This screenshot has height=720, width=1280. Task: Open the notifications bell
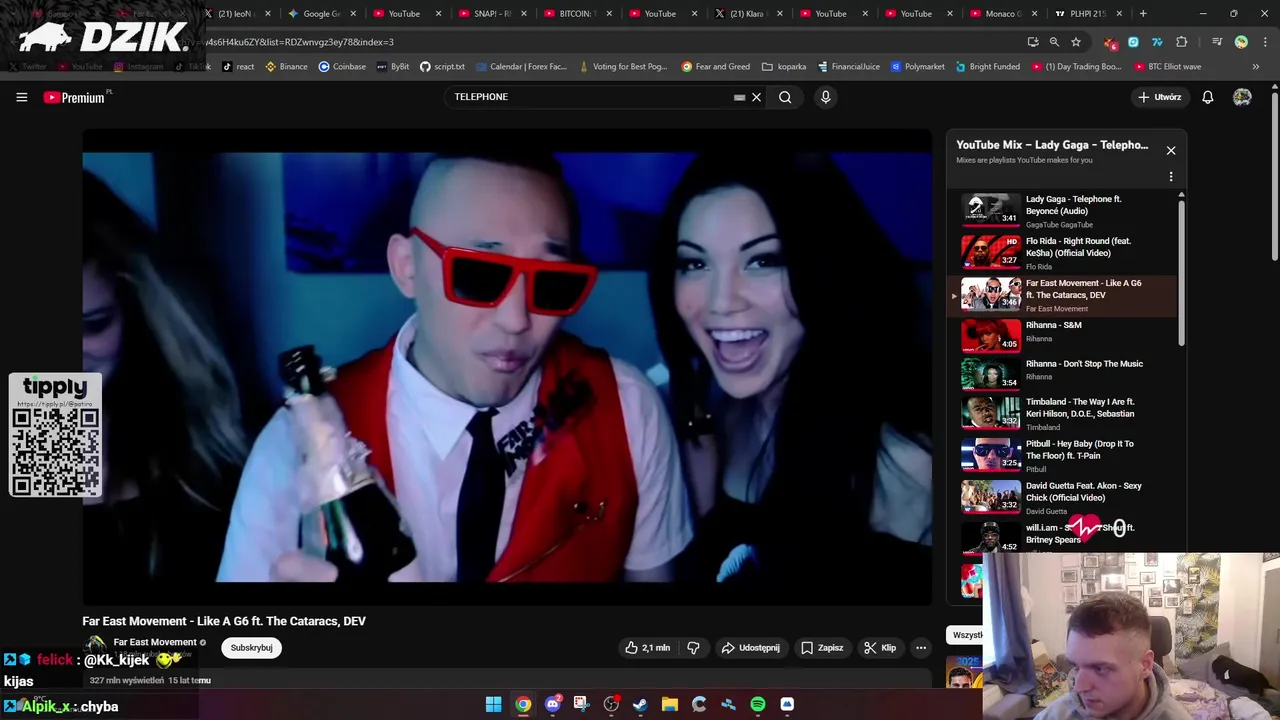tap(1208, 97)
